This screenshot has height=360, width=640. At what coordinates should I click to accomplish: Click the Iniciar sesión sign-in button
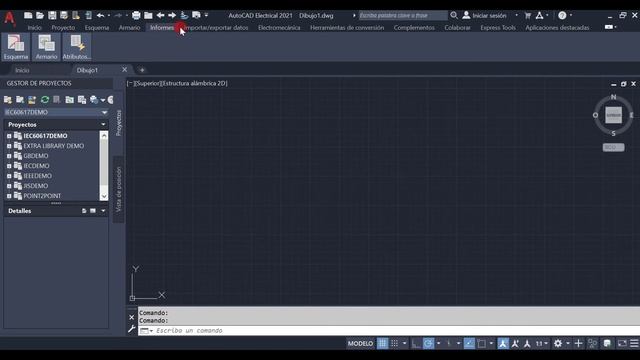[x=485, y=16]
